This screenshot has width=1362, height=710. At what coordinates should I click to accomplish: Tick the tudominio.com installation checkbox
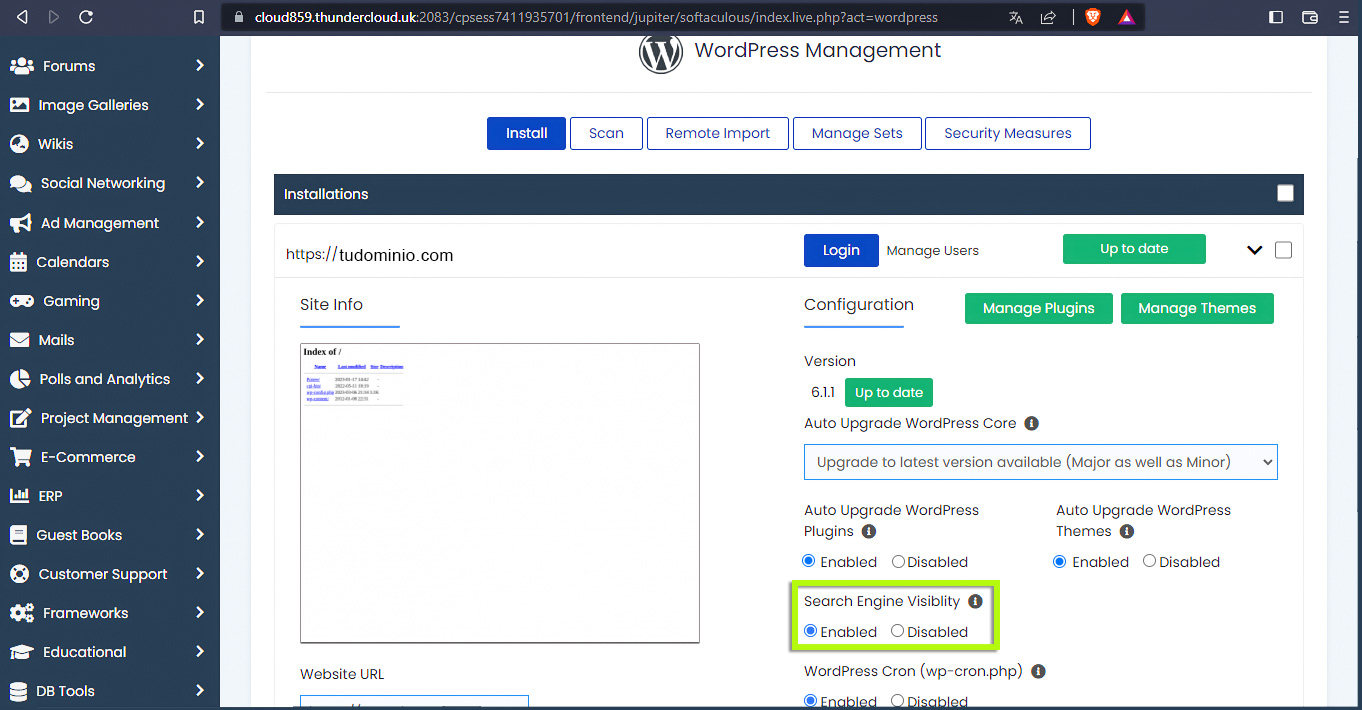pyautogui.click(x=1283, y=250)
